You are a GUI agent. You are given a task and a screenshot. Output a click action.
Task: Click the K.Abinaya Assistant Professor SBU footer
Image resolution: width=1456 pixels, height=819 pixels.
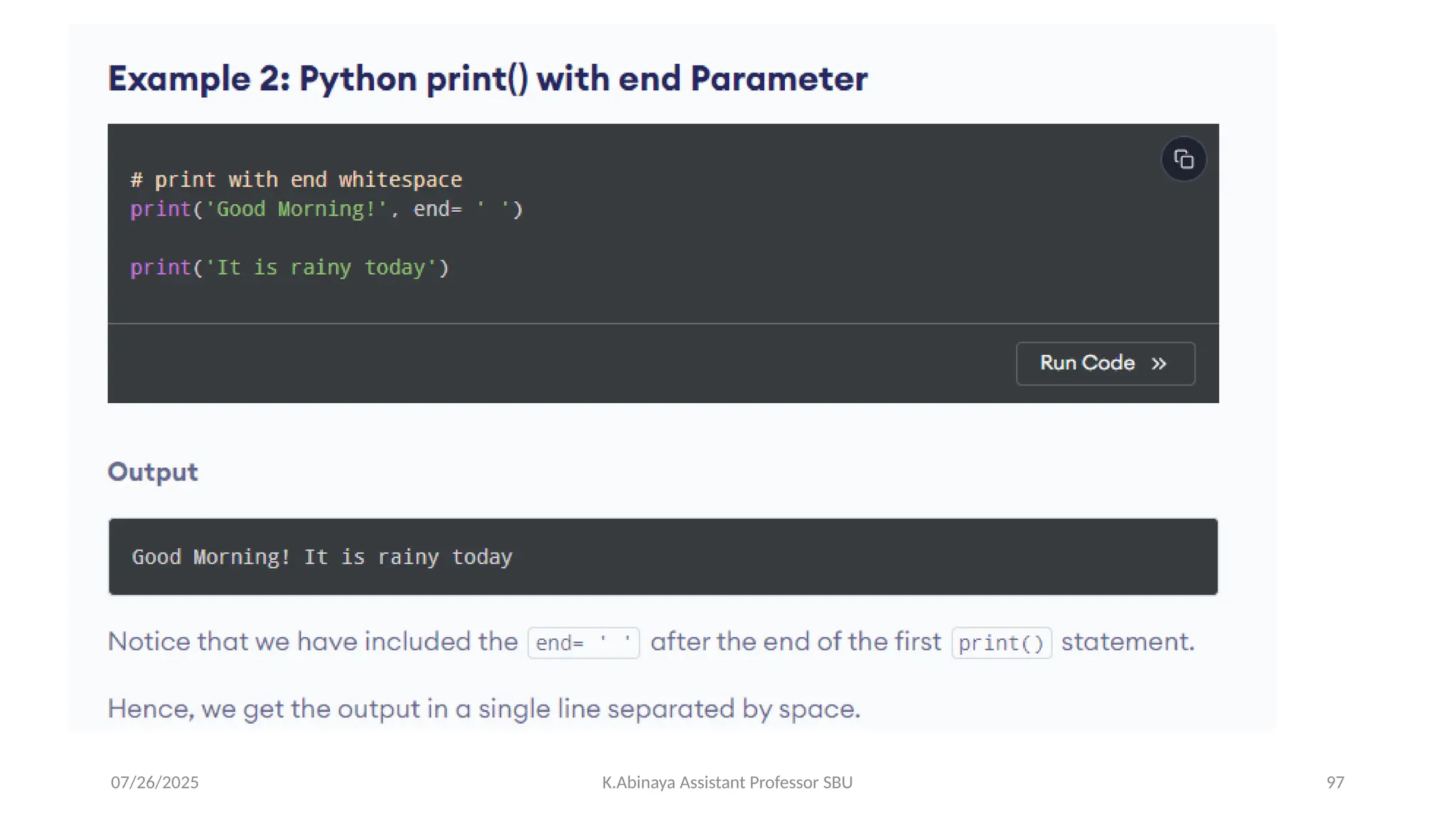pyautogui.click(x=727, y=782)
